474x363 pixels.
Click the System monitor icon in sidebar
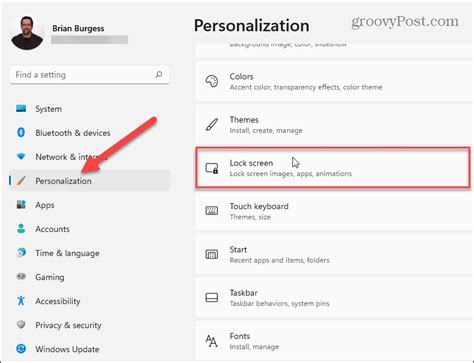tap(21, 109)
